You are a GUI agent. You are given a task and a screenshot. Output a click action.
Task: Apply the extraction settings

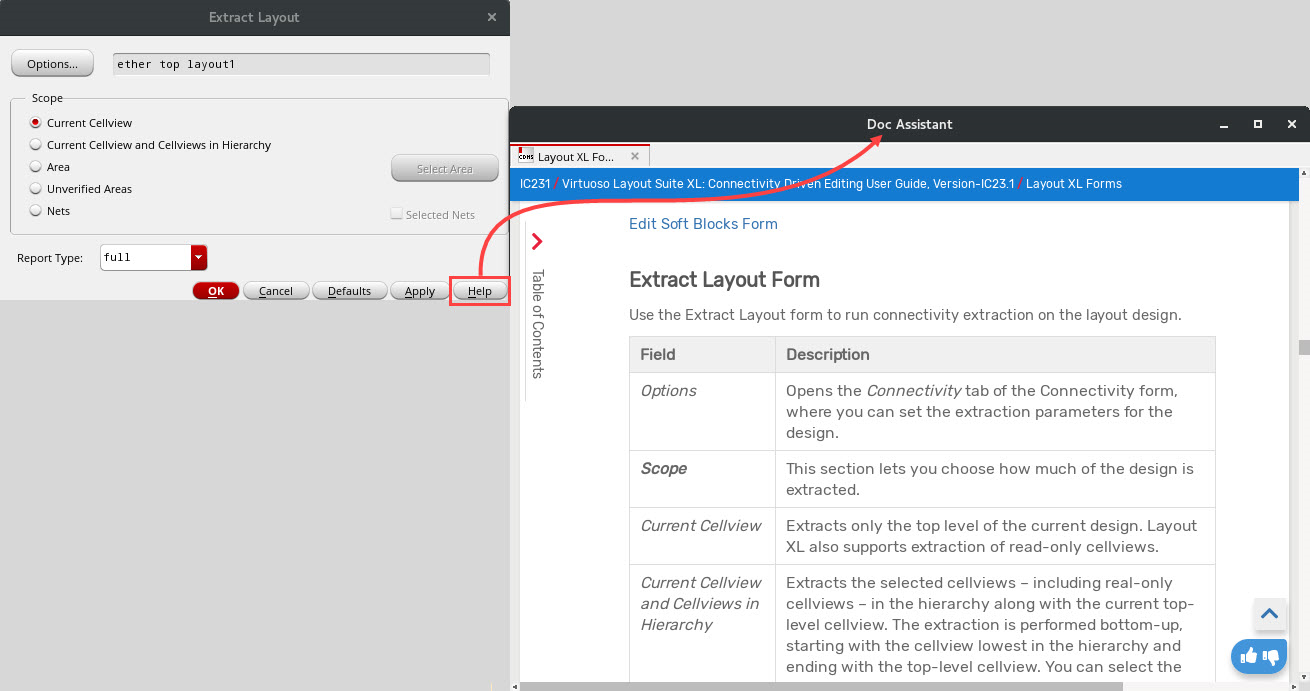click(420, 291)
